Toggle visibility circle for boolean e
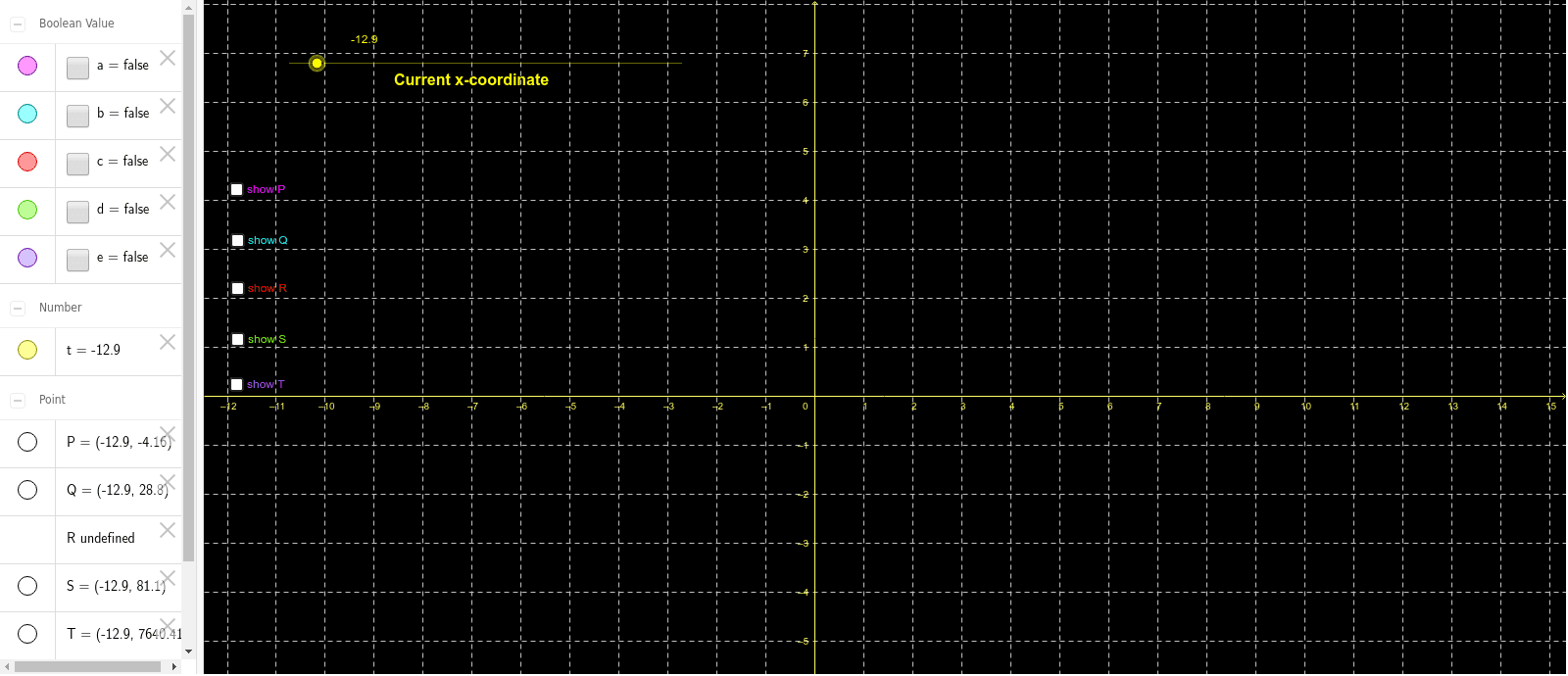This screenshot has height=676, width=1568. click(x=27, y=258)
